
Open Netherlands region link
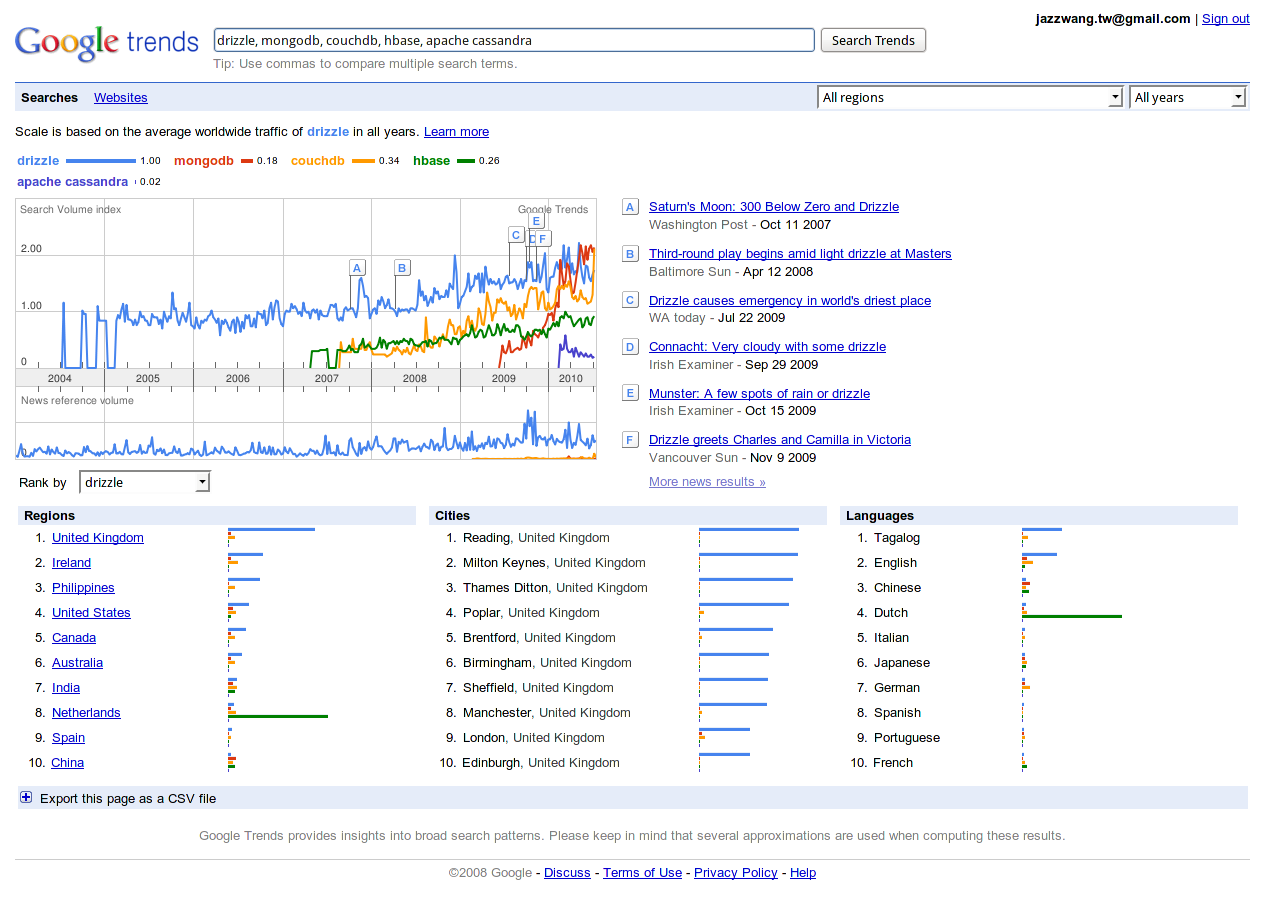click(86, 713)
